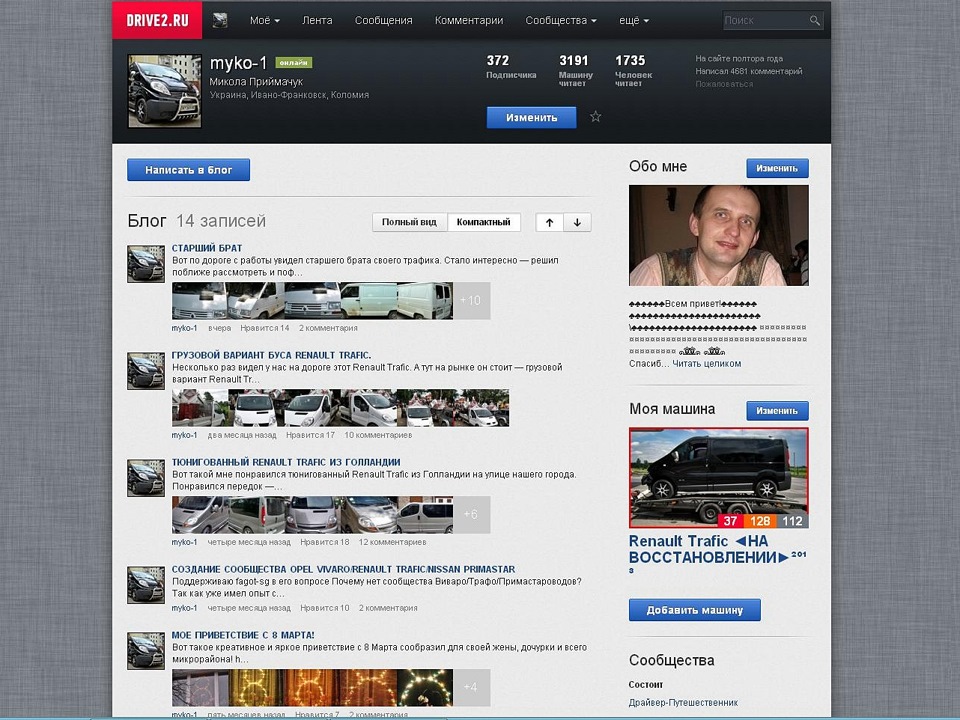Open Сообщения in the navigation bar

[383, 20]
